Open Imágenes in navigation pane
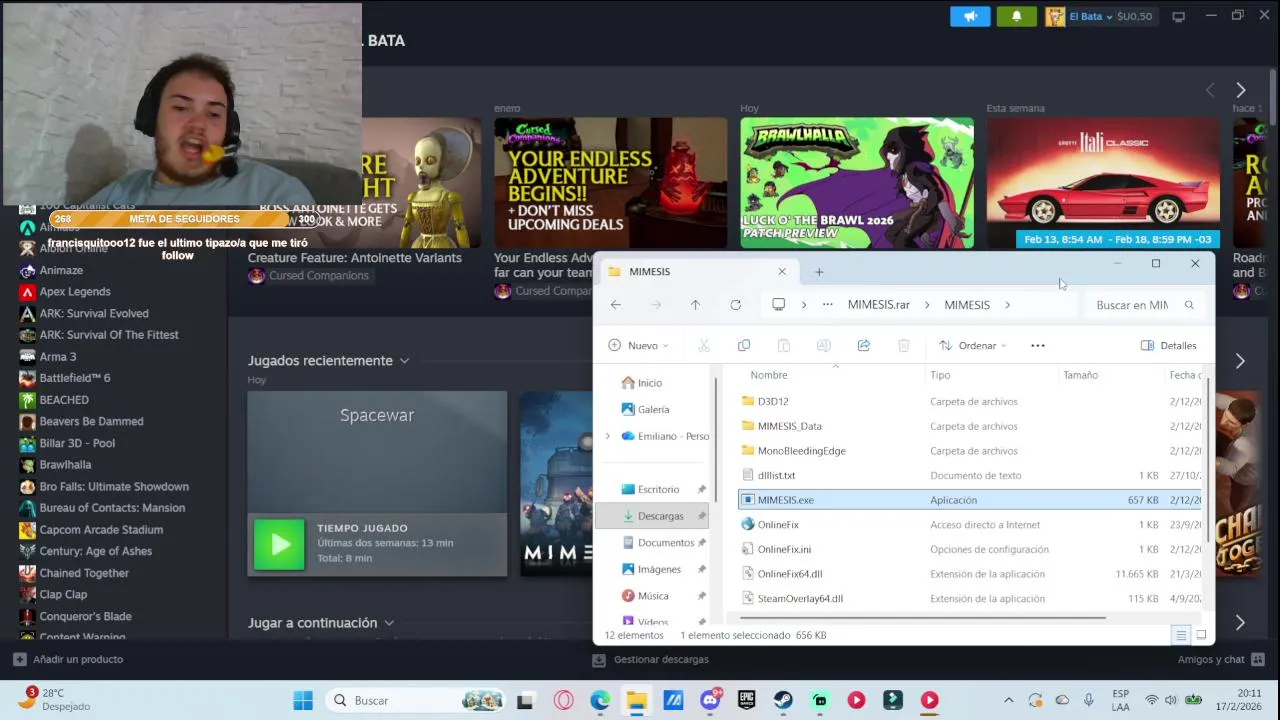The width and height of the screenshot is (1280, 720). point(659,570)
